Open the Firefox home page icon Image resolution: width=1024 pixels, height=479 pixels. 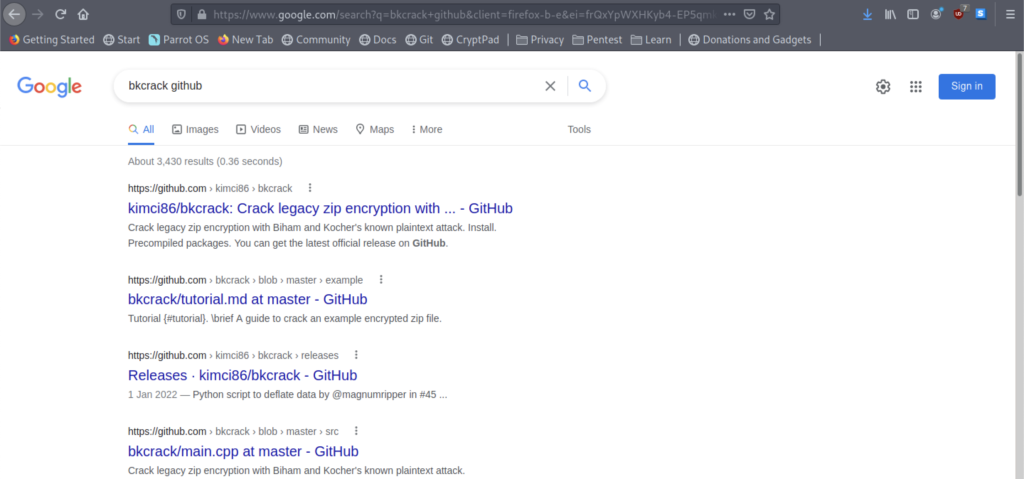click(x=83, y=14)
